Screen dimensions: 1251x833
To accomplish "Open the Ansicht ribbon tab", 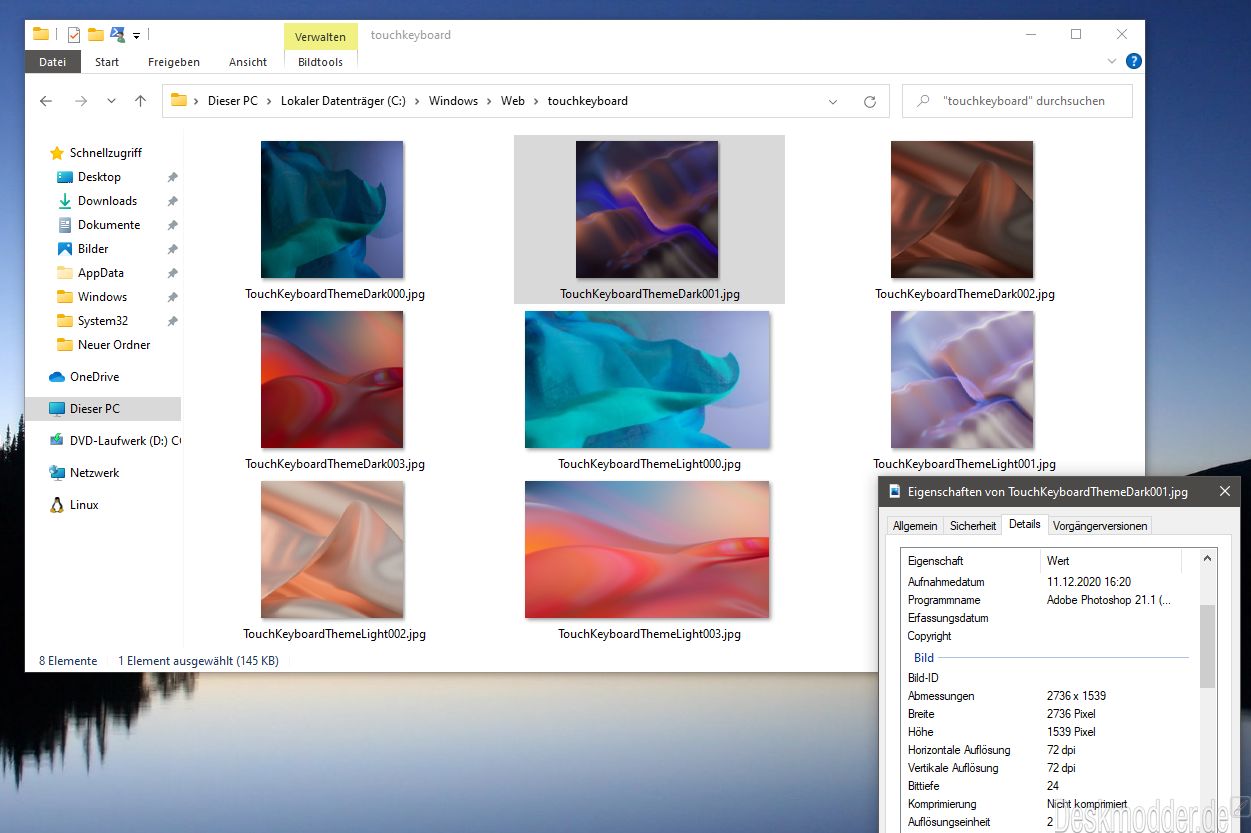I will 248,62.
